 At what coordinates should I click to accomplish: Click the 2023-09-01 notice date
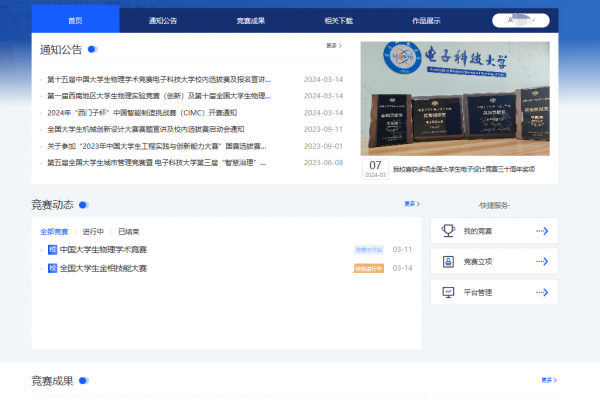[x=323, y=146]
